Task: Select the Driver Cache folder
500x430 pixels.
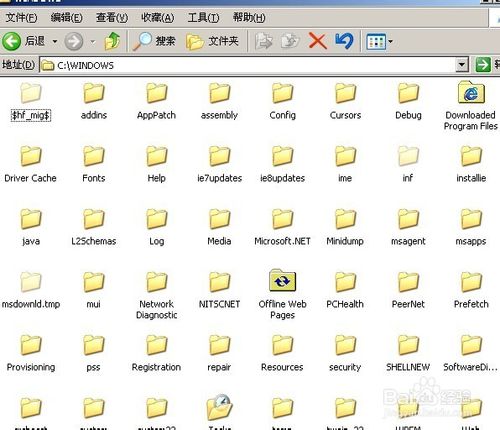Action: pyautogui.click(x=30, y=165)
